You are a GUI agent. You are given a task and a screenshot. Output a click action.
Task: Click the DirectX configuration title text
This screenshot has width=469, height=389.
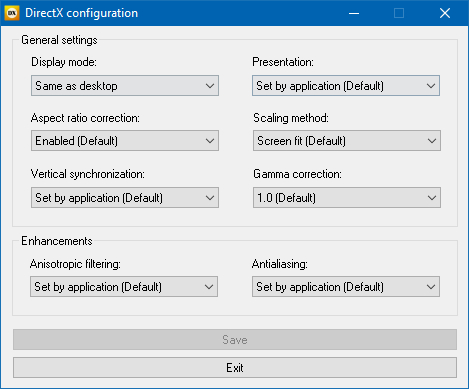click(81, 13)
